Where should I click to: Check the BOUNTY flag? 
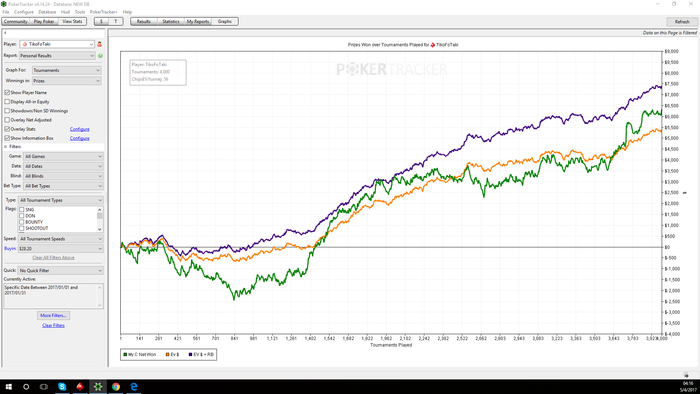click(x=21, y=222)
